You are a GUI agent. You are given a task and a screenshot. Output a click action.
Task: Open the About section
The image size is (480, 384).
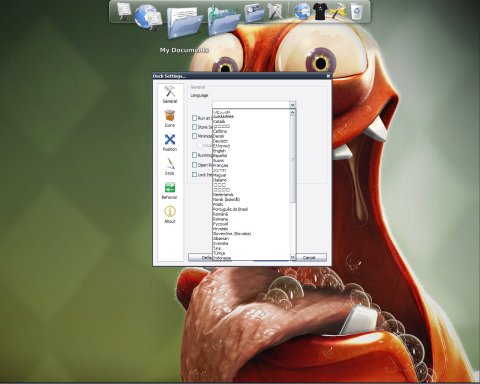[x=170, y=214]
